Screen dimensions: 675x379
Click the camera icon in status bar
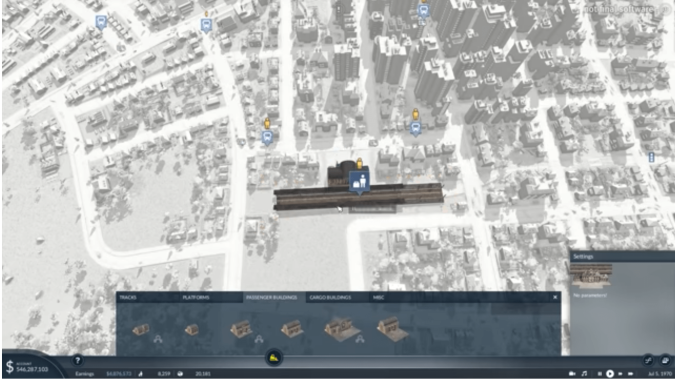[572, 373]
